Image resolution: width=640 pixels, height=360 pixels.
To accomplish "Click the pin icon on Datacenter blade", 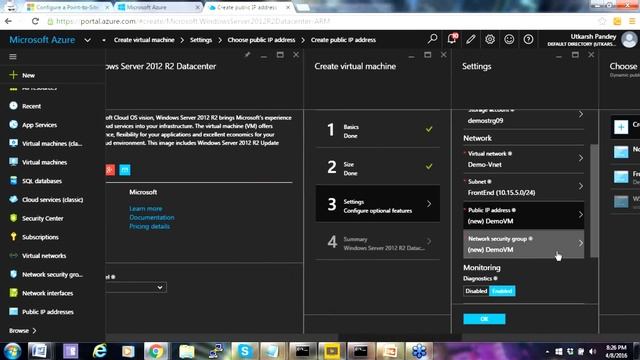I will pos(247,55).
